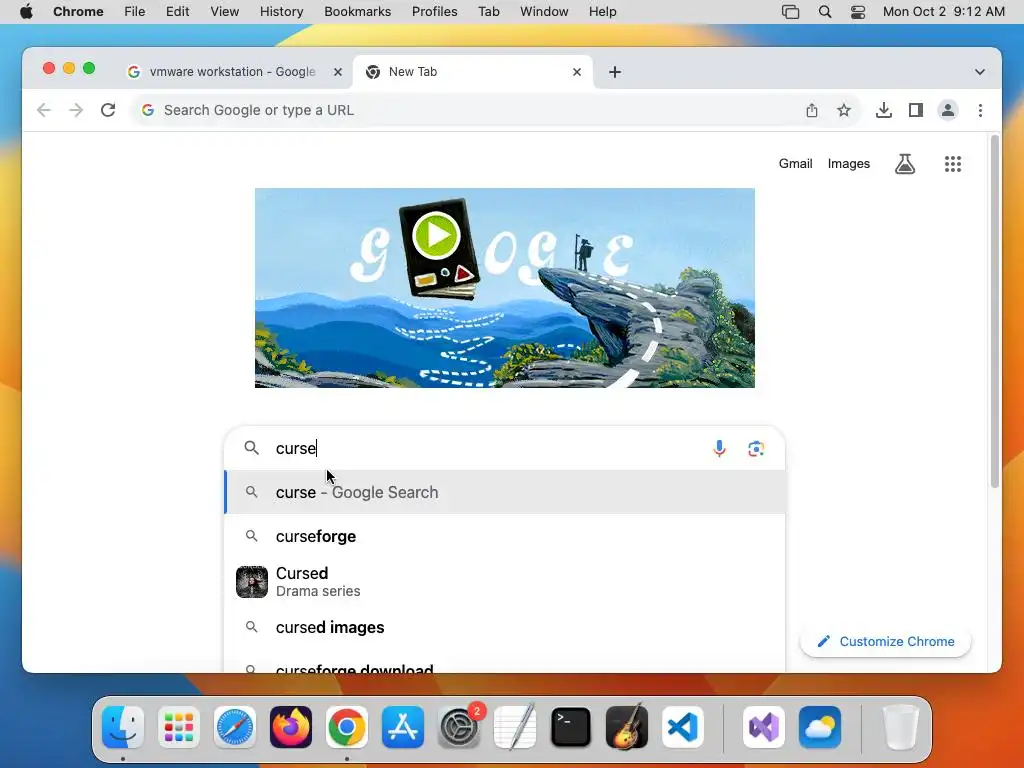
Task: Open the Trash in the Dock
Action: tap(901, 727)
